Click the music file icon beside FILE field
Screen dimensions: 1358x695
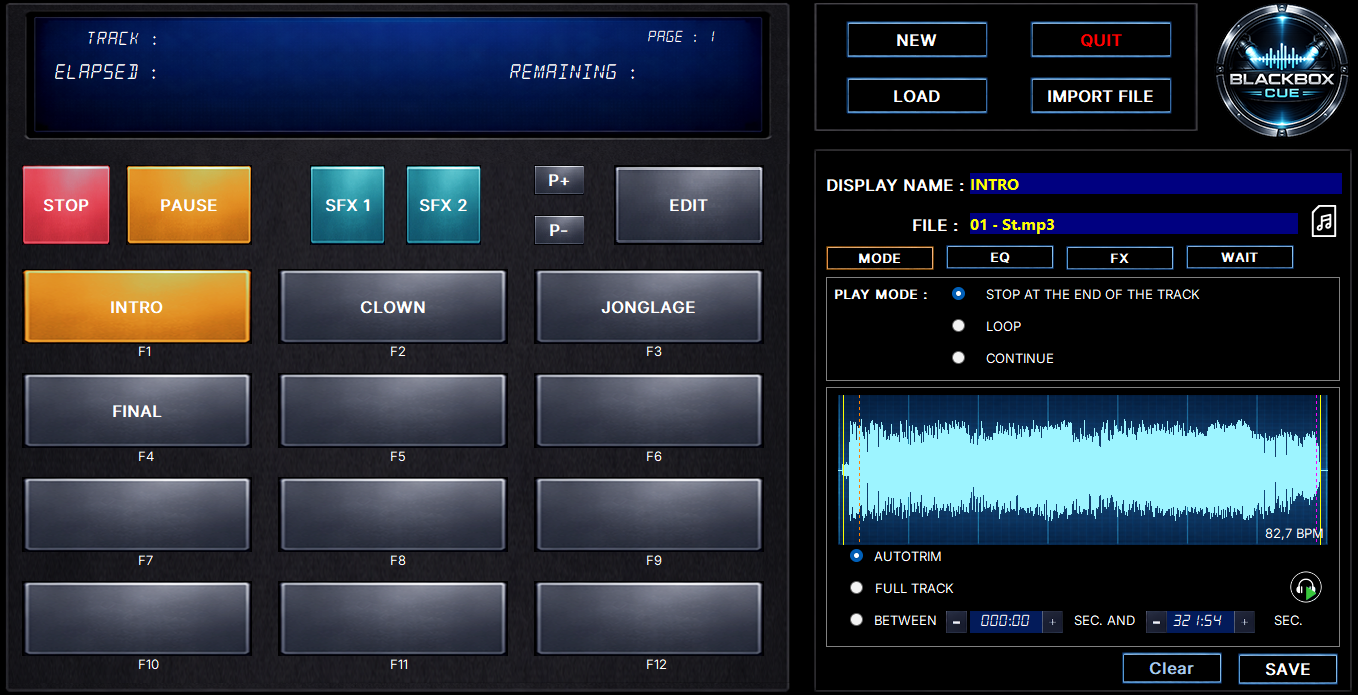[1323, 221]
